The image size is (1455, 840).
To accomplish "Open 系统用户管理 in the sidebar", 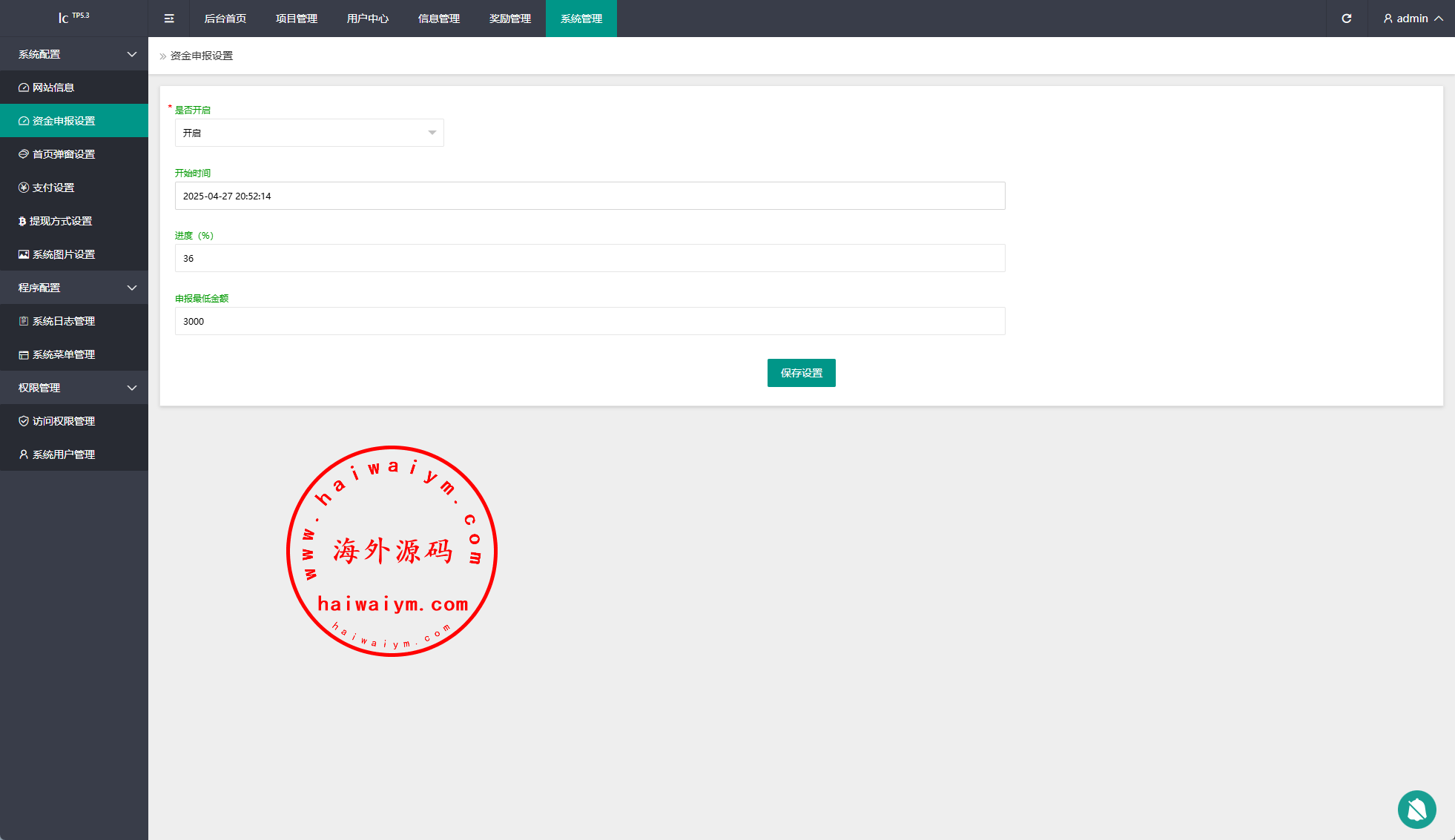I will pos(64,454).
